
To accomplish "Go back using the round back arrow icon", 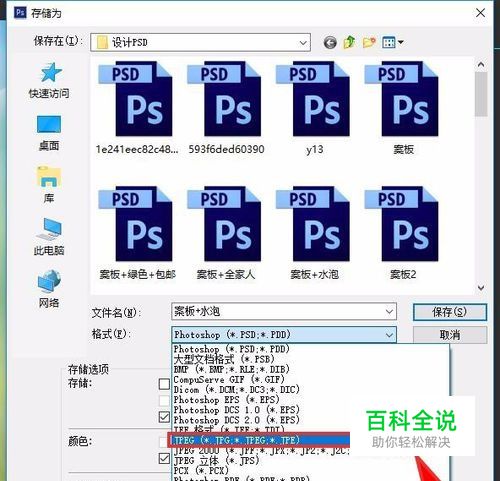I will tap(330, 43).
